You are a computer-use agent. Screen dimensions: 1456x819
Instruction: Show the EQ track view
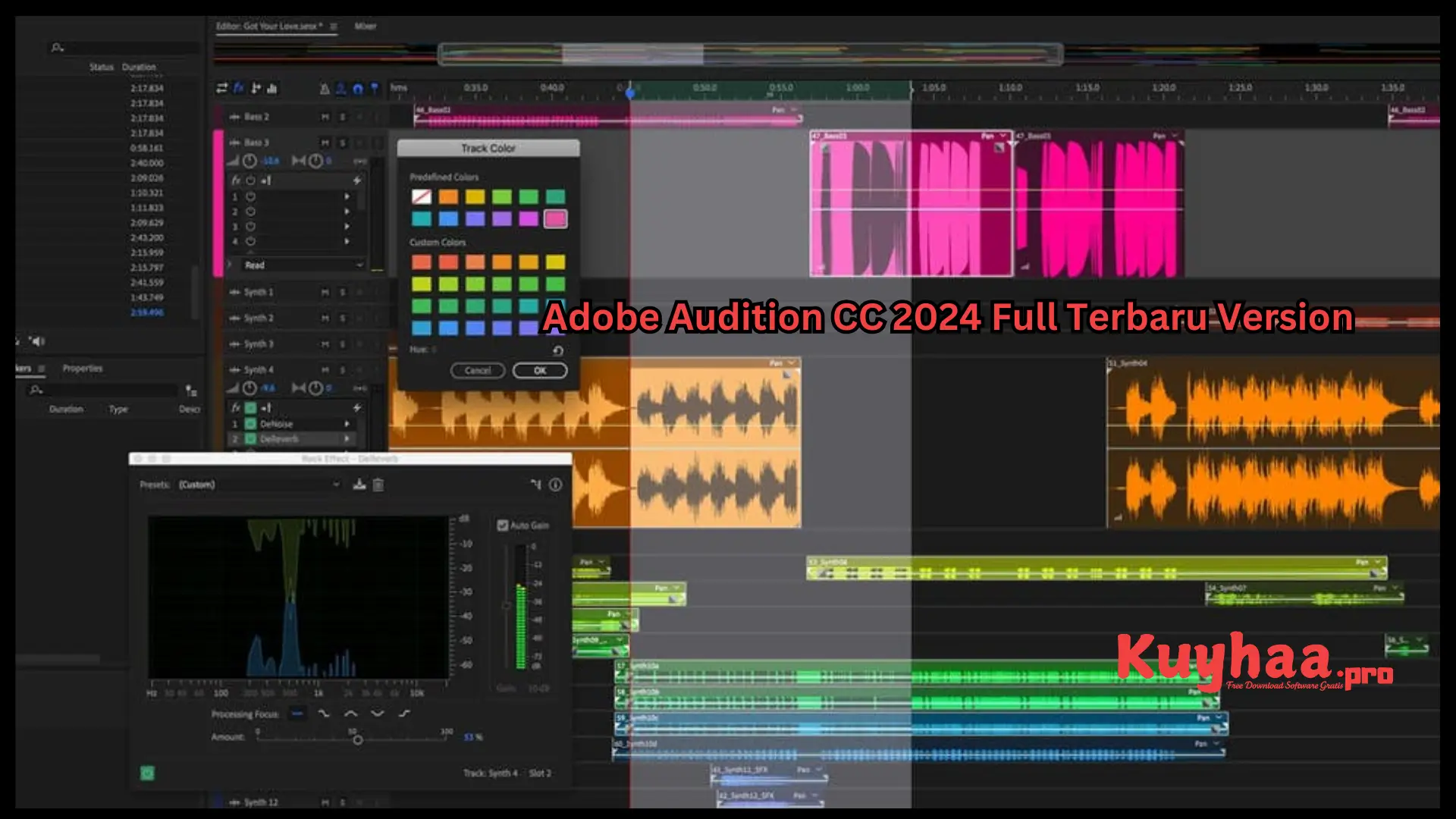(x=272, y=89)
